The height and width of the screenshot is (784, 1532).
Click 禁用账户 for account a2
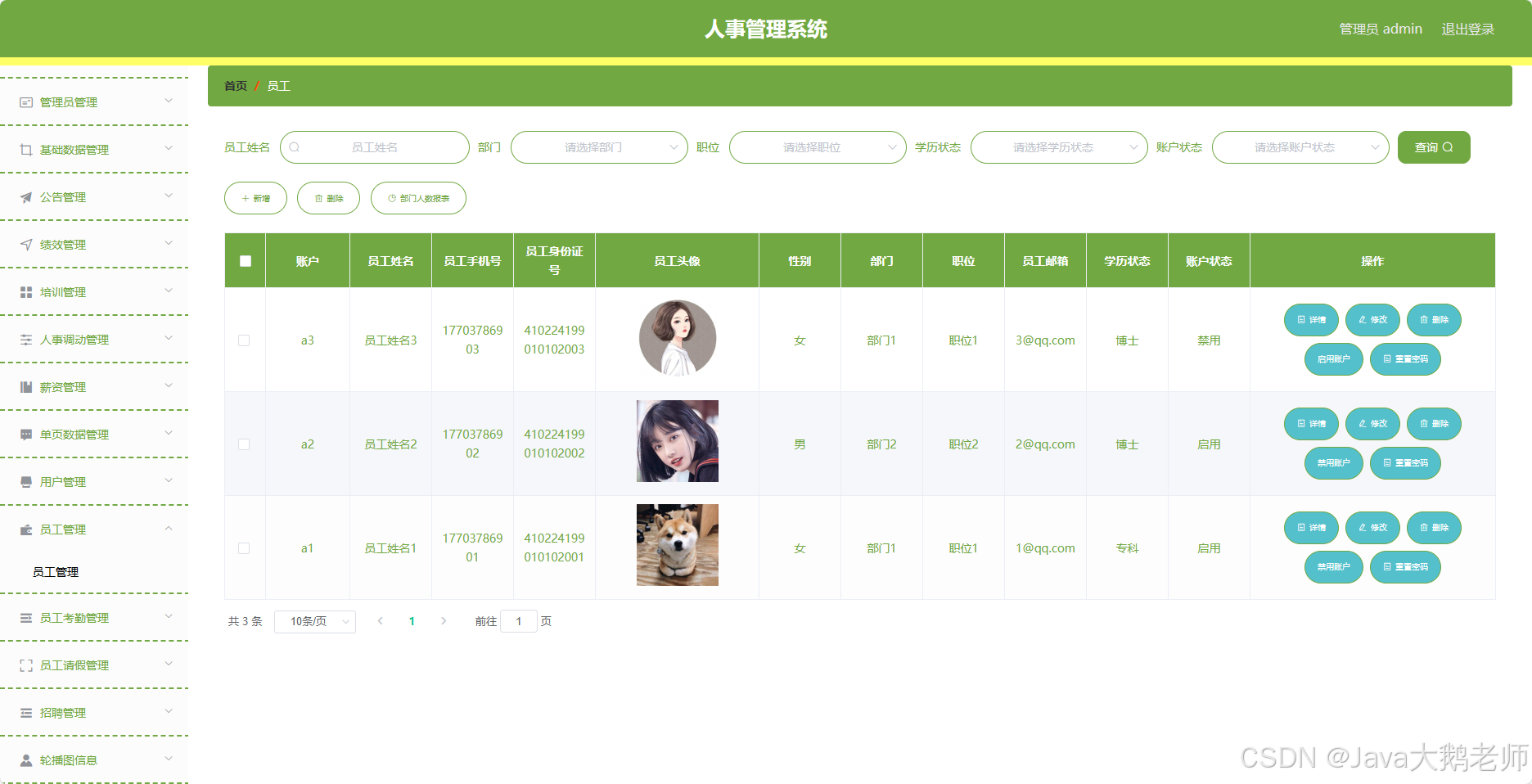[1334, 463]
